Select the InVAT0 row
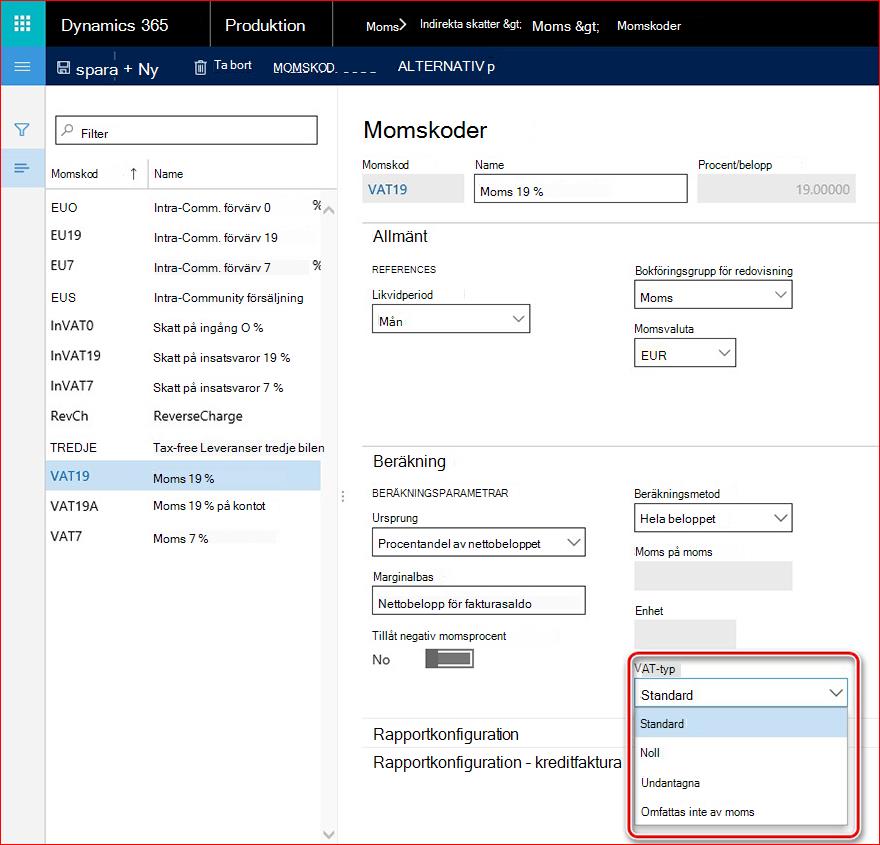Screen dimensions: 880x845 click(x=184, y=327)
